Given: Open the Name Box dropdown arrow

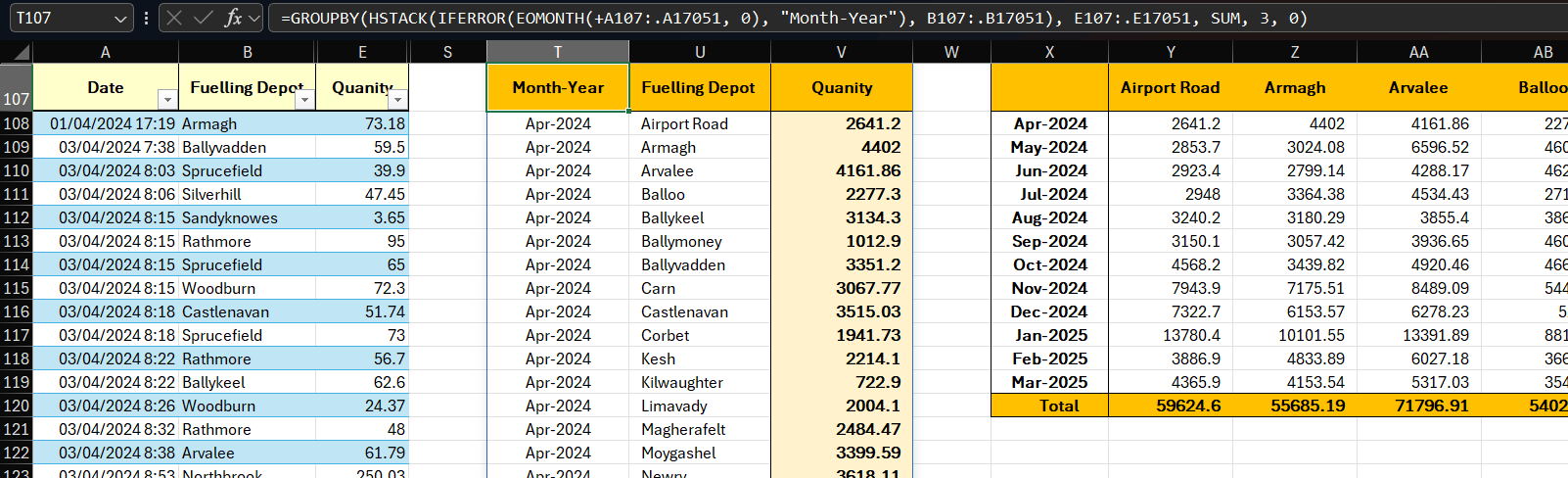Looking at the screenshot, I should coord(120,19).
